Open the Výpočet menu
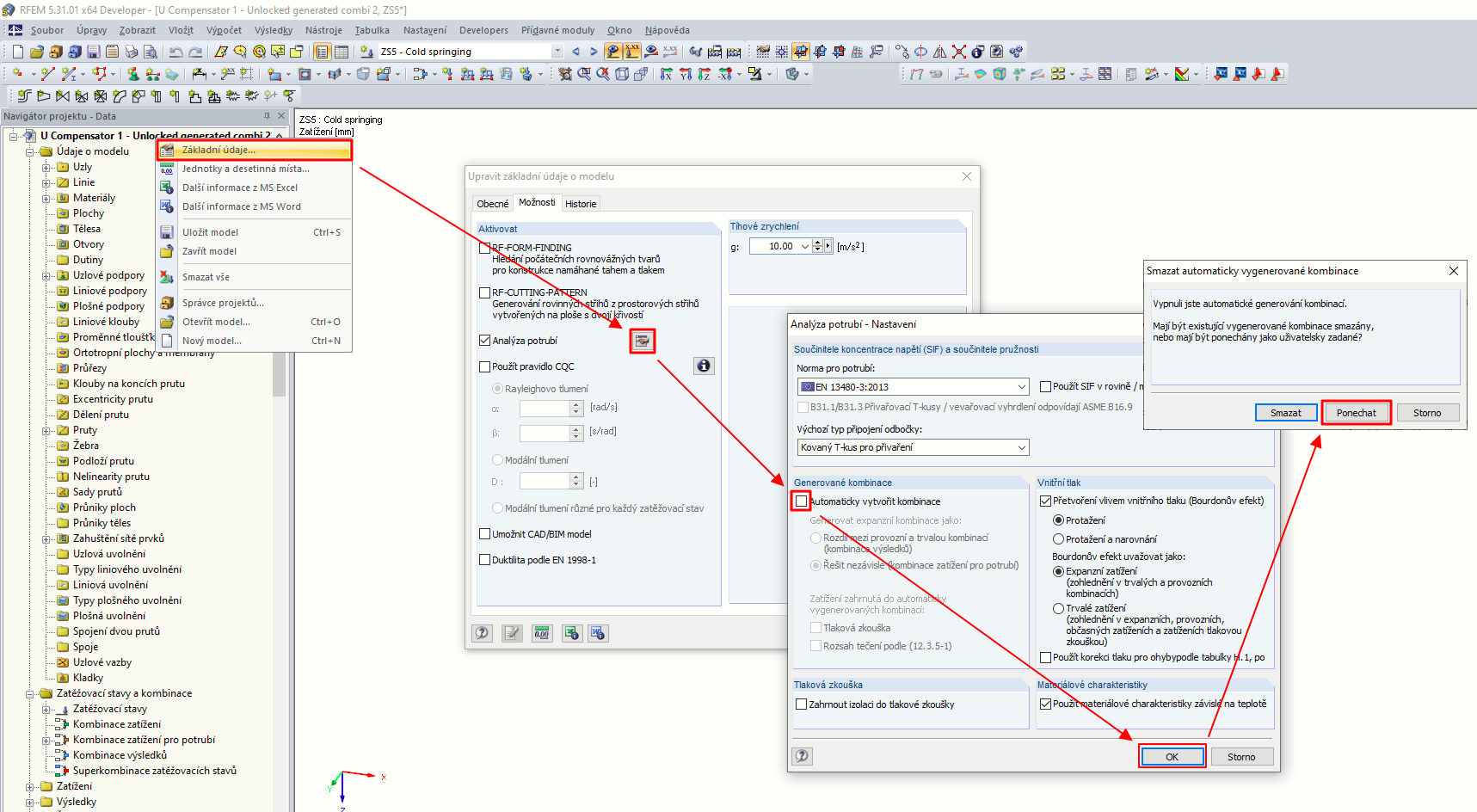The image size is (1477, 812). [x=224, y=30]
